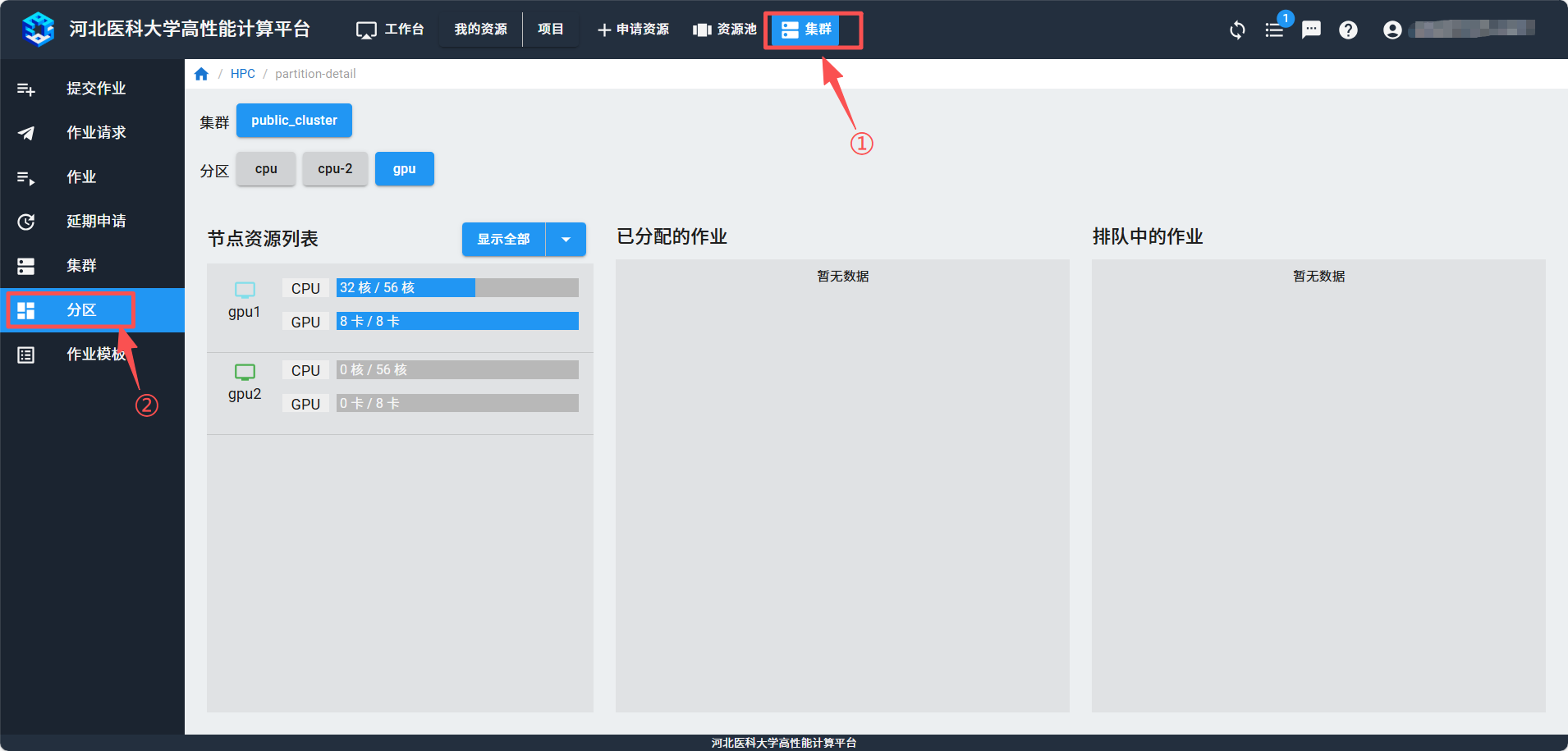Open 提交作业 in the sidebar
The image size is (1568, 751).
click(x=95, y=89)
